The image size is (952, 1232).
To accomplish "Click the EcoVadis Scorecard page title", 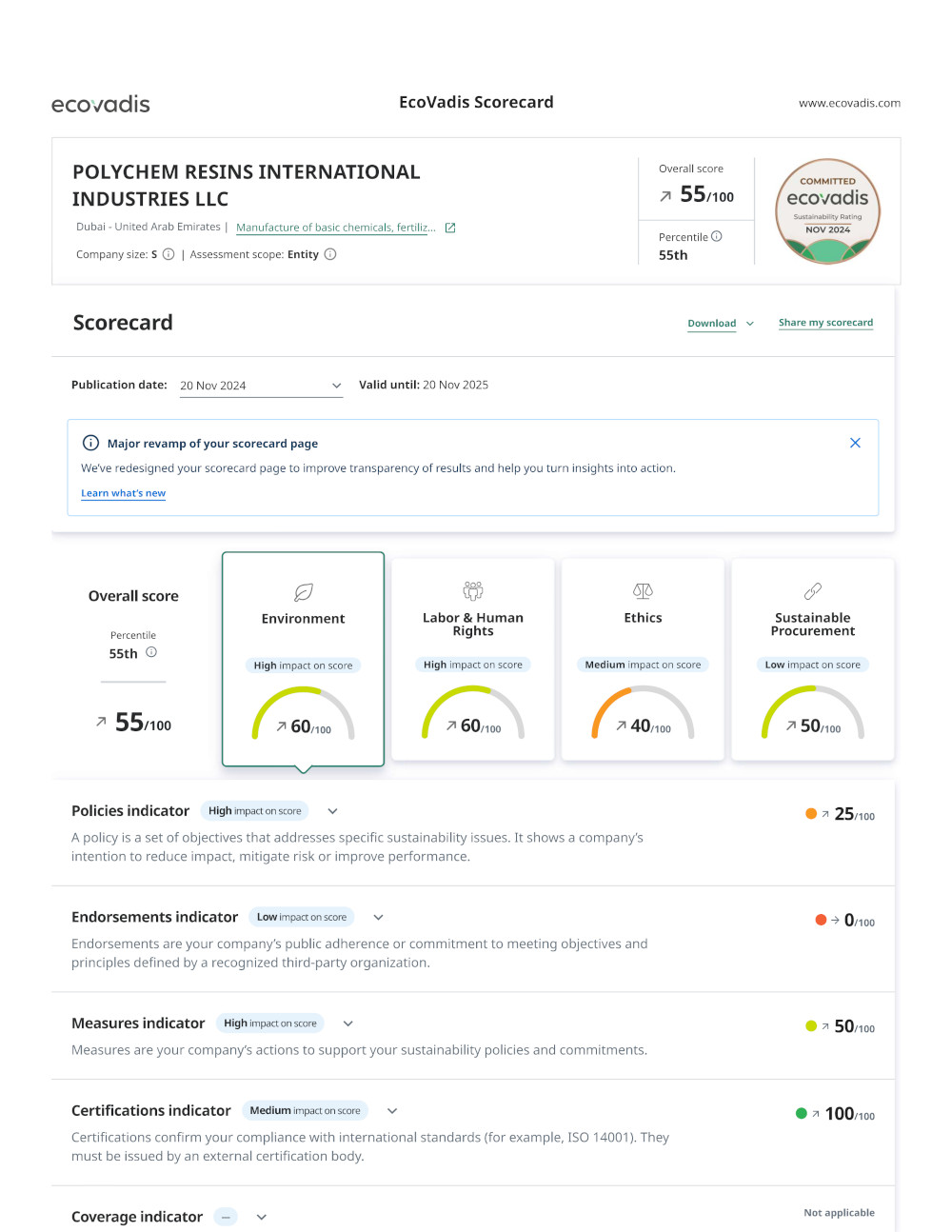I will (x=476, y=102).
